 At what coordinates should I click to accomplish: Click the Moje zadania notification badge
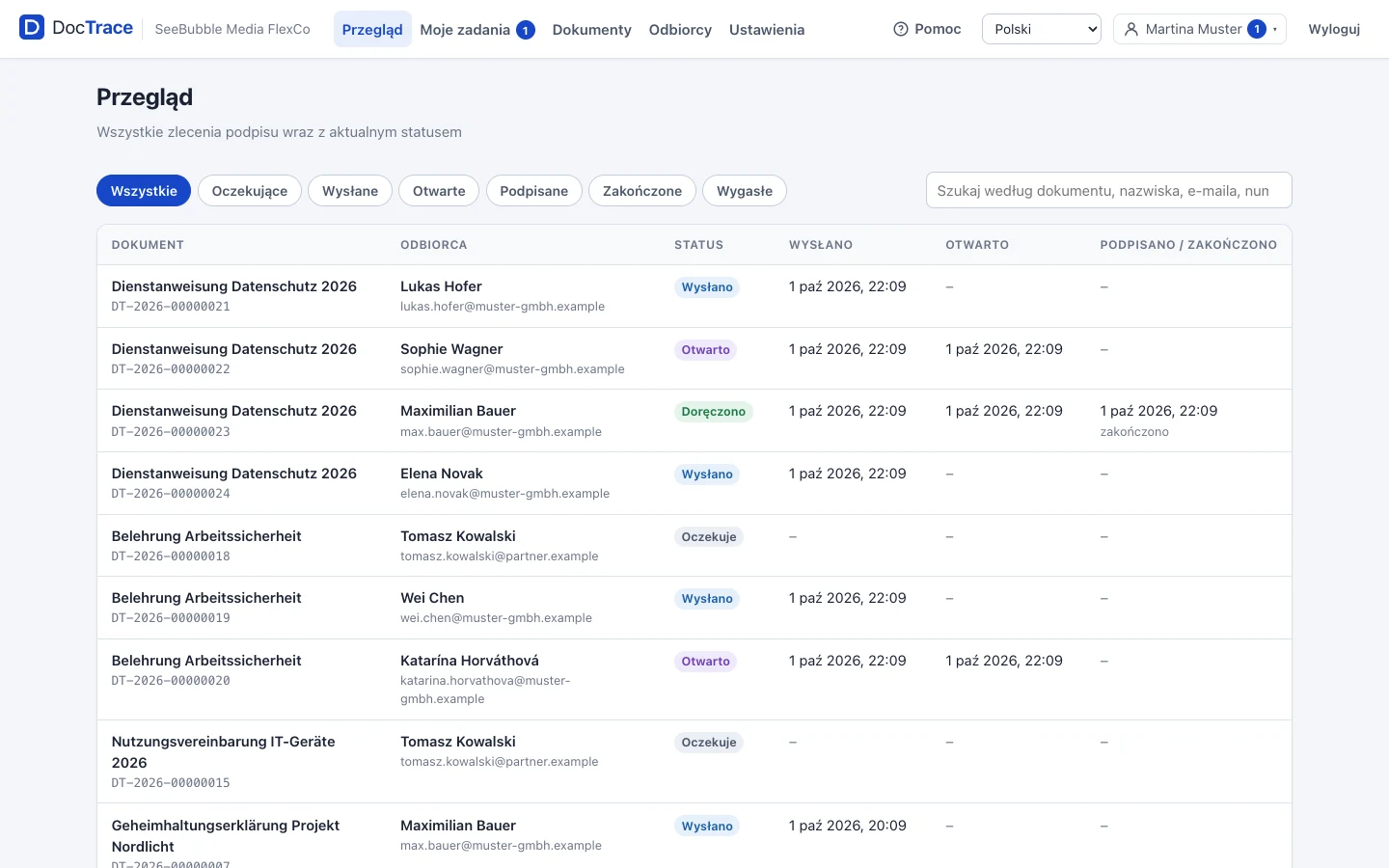click(526, 30)
